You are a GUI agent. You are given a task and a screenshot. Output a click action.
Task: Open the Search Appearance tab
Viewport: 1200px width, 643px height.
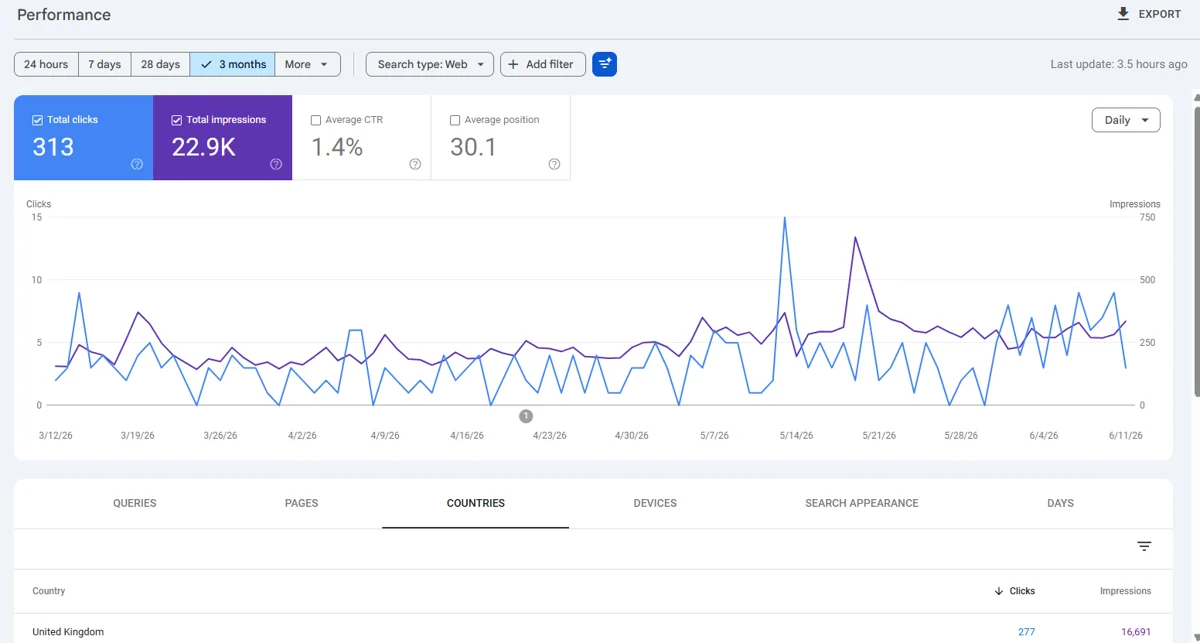click(862, 503)
